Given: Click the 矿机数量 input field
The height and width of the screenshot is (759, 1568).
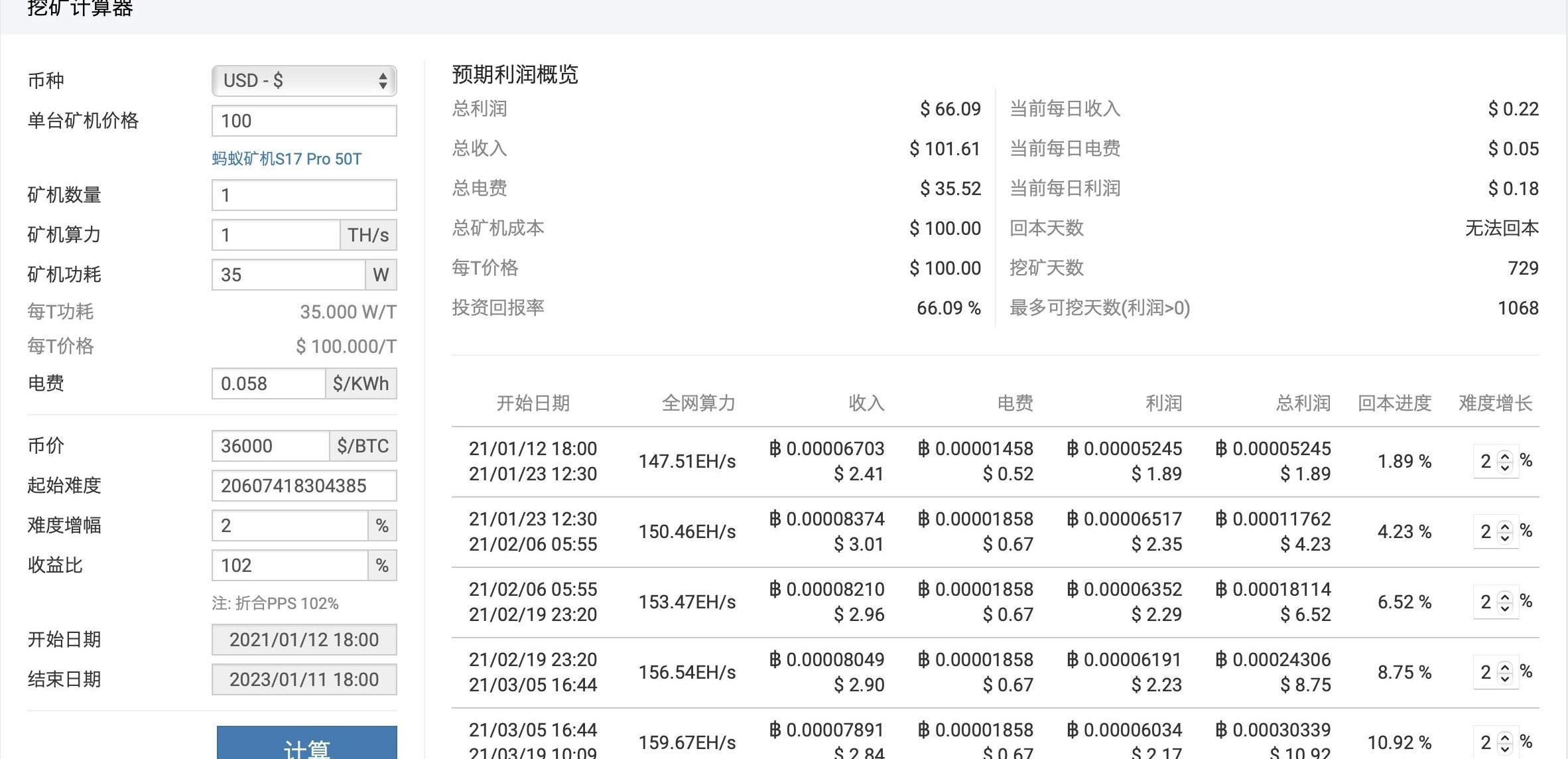Looking at the screenshot, I should pyautogui.click(x=304, y=195).
